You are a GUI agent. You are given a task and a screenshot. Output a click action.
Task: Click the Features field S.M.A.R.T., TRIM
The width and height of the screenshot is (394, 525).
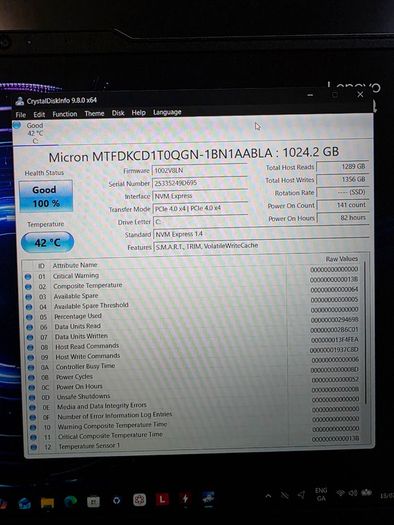pos(261,246)
